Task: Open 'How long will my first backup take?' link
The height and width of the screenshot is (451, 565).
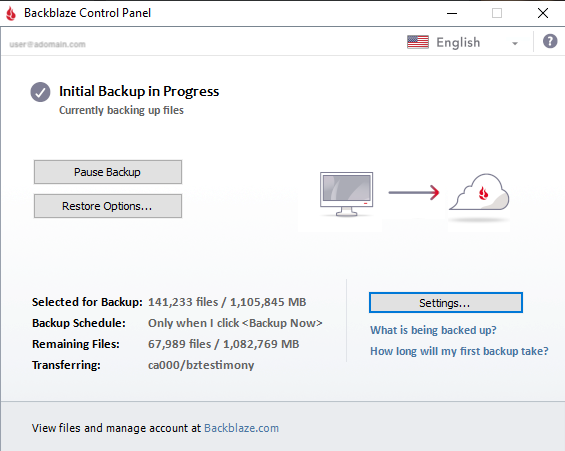Action: click(x=459, y=351)
